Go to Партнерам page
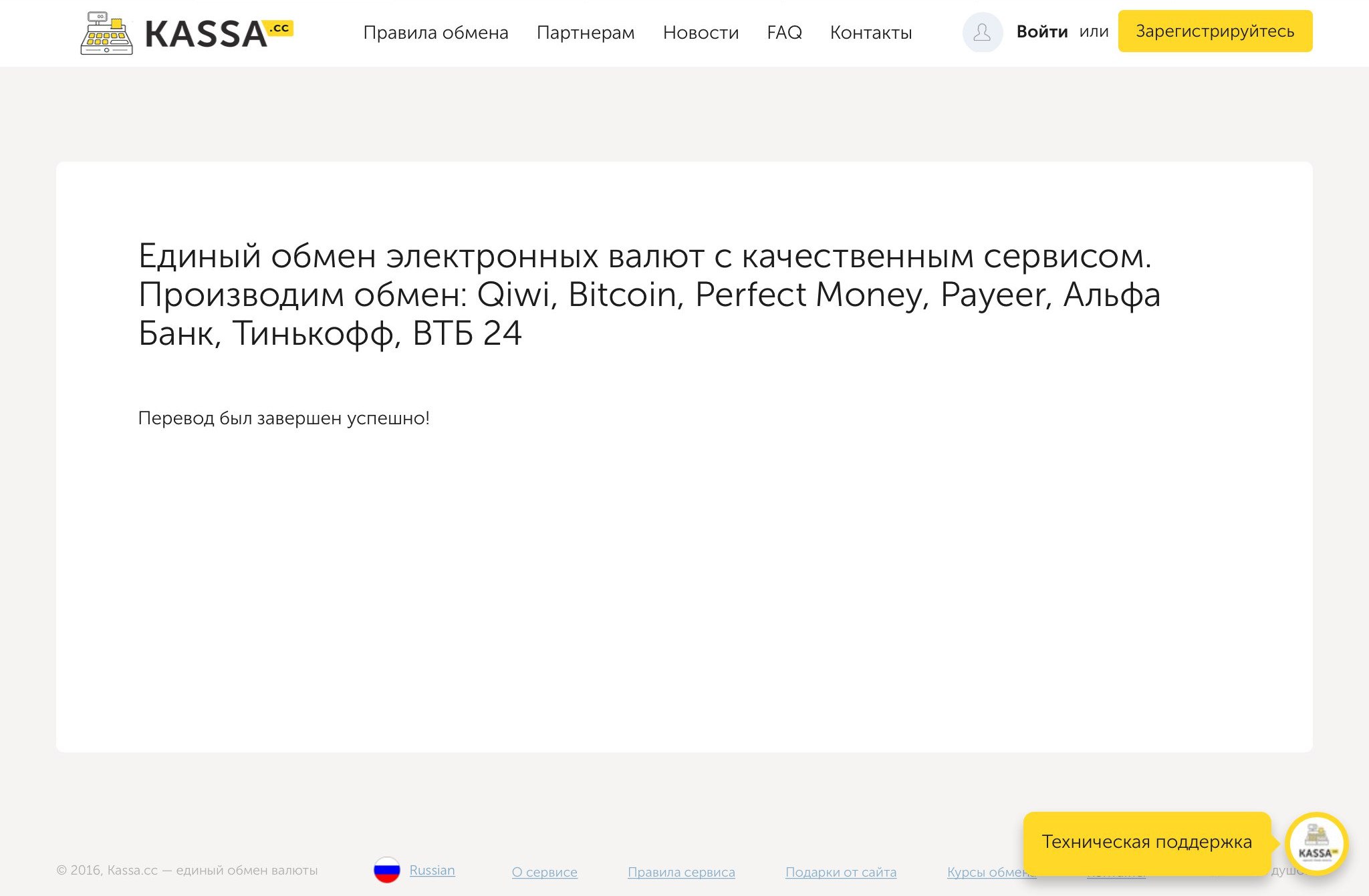The image size is (1369, 896). 586,32
